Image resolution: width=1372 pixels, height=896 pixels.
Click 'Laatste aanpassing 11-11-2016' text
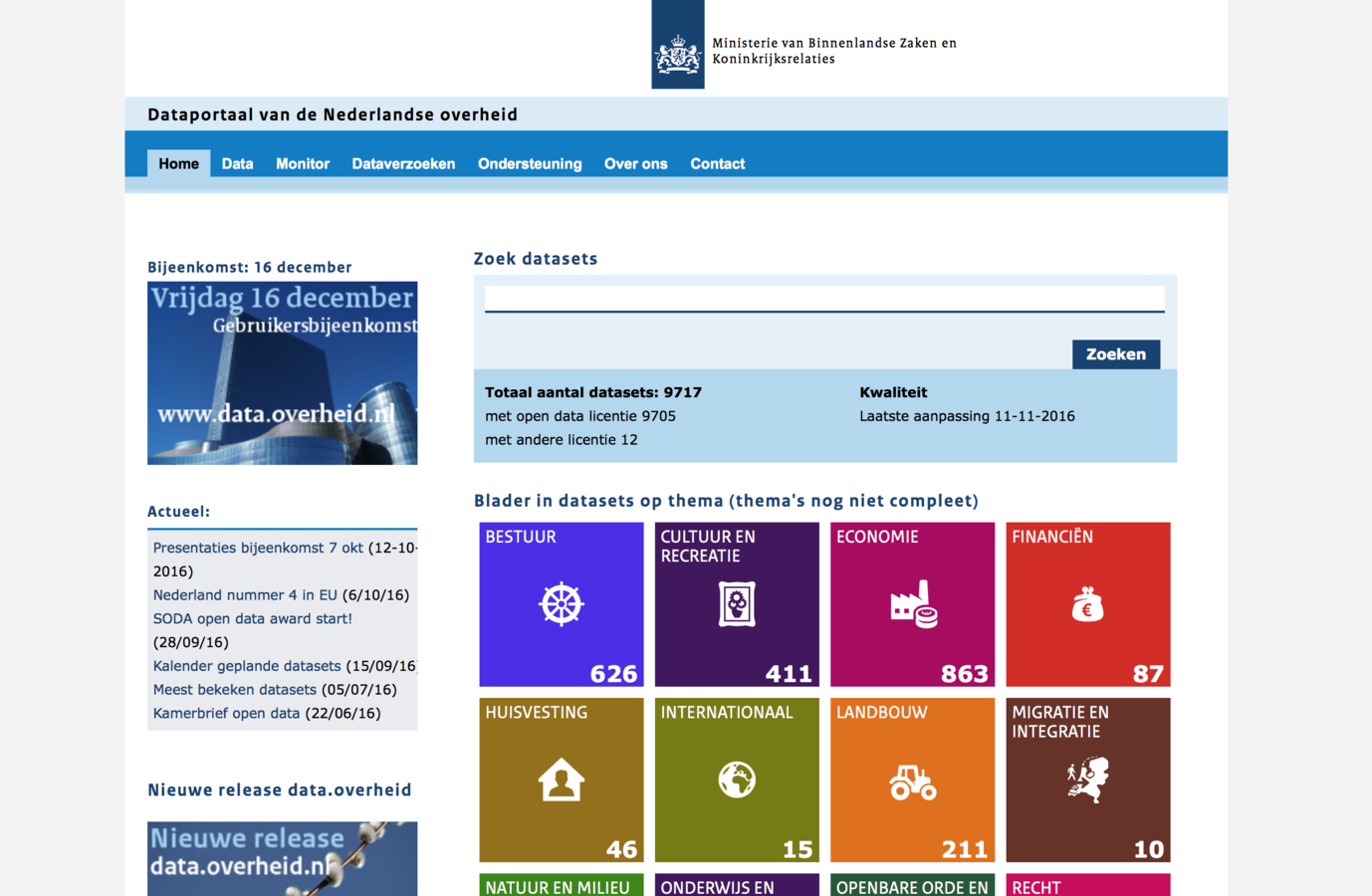(x=967, y=416)
